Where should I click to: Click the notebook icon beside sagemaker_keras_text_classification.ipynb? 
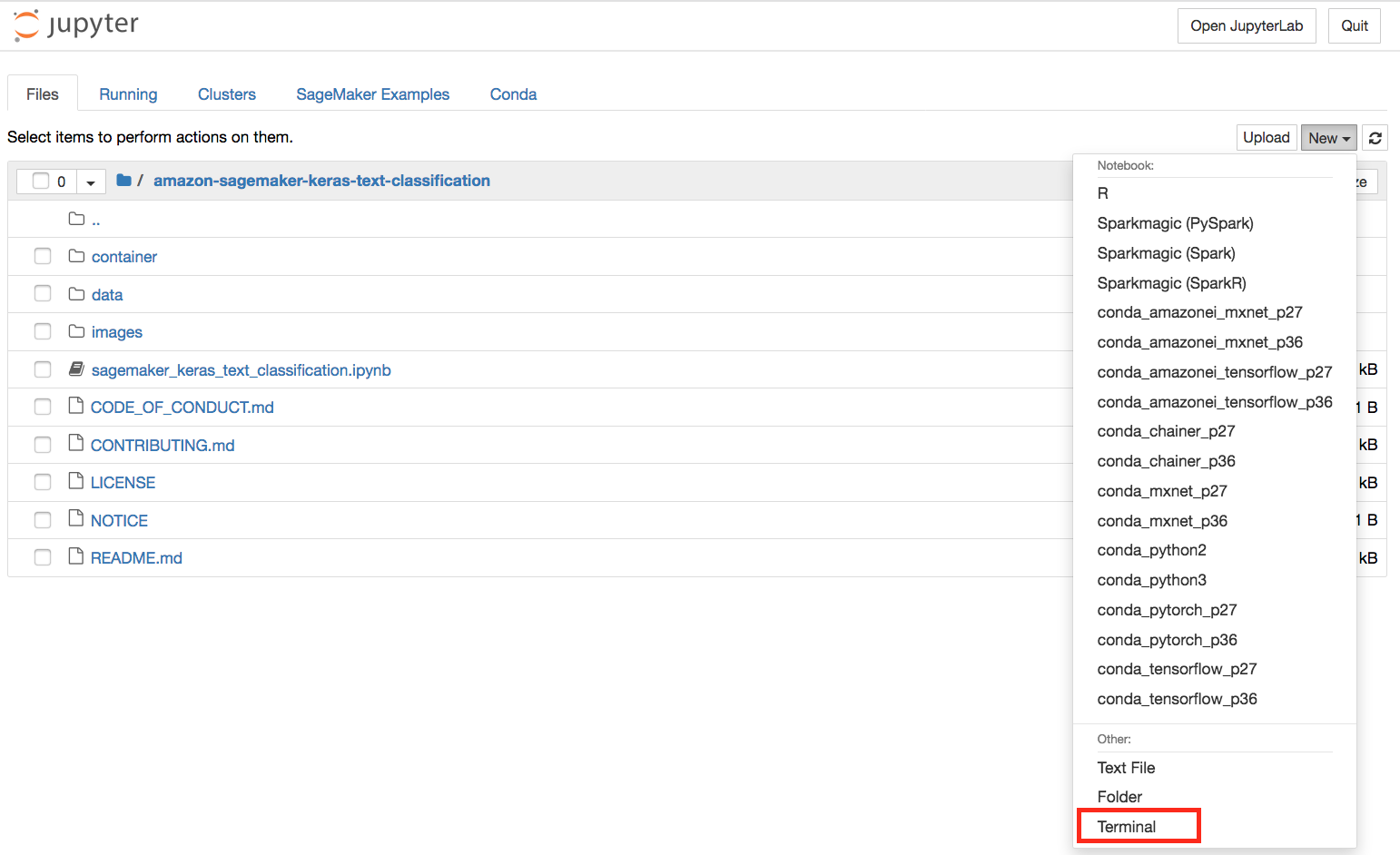[77, 369]
